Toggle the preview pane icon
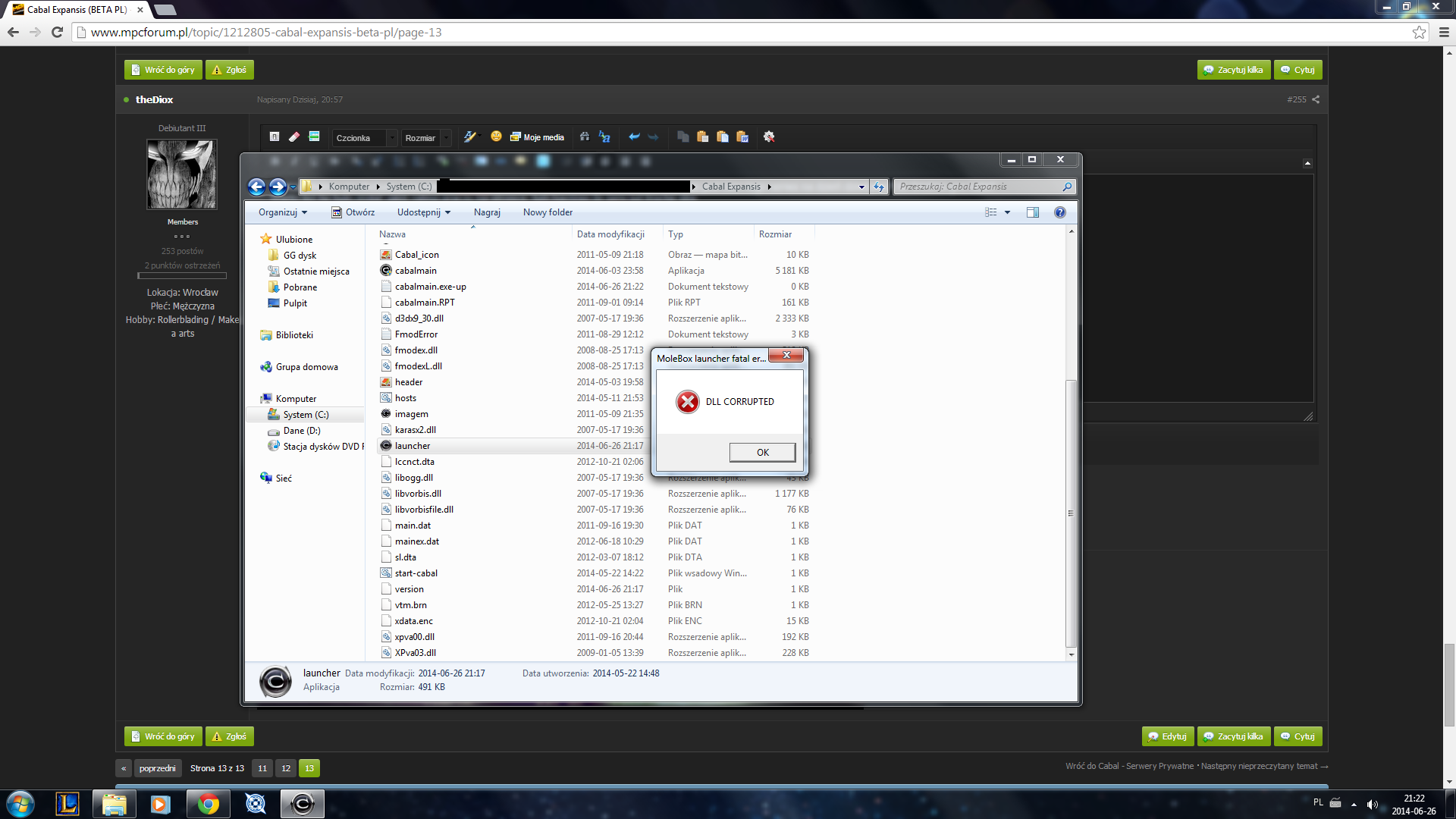Screen dimensions: 1456x819 coord(1033,212)
